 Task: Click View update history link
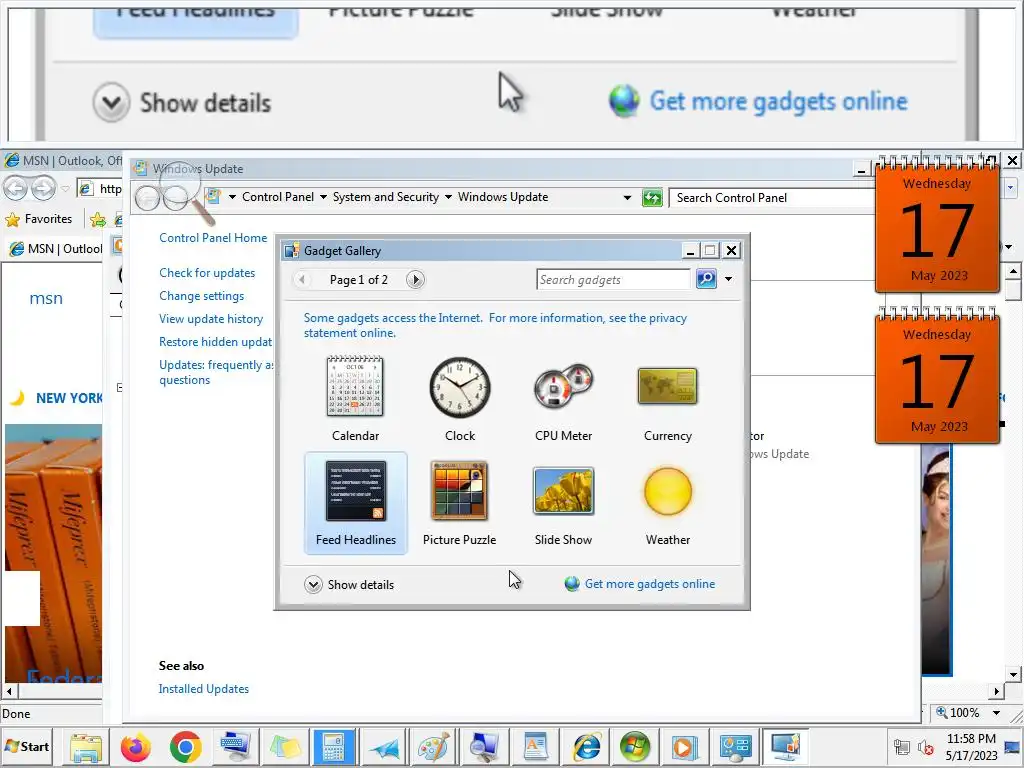[211, 319]
